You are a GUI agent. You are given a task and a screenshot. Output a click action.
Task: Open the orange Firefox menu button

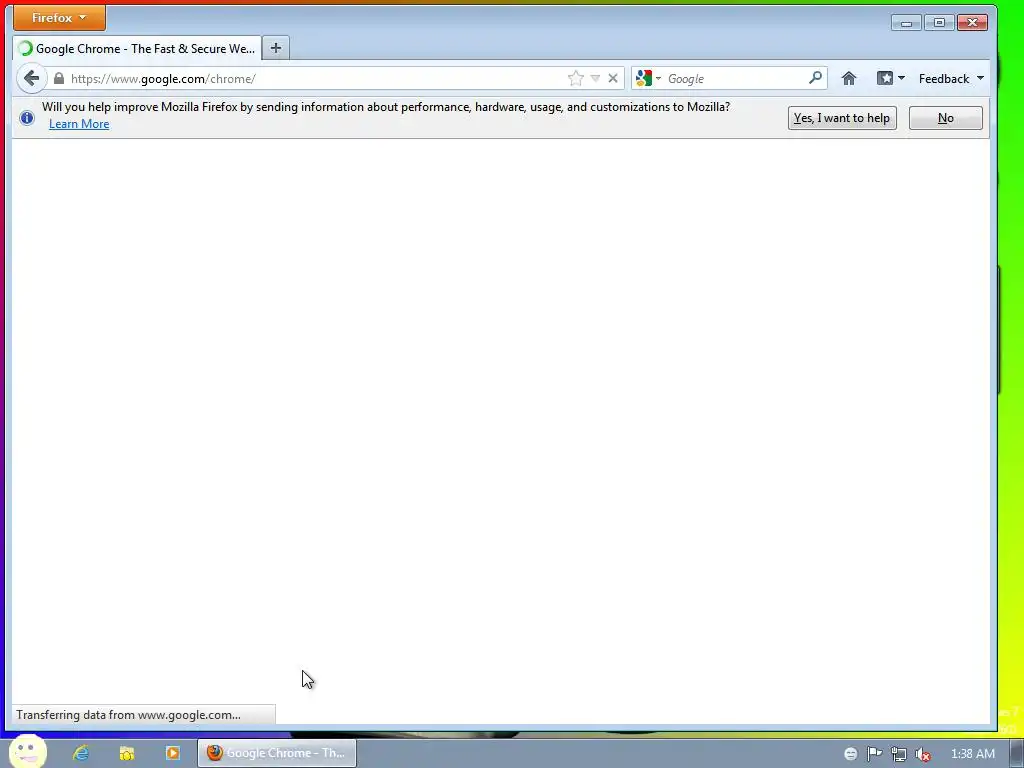click(59, 18)
